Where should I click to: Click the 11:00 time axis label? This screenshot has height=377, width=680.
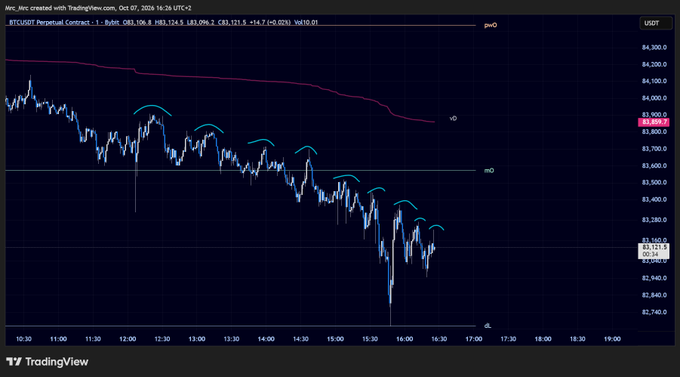pos(58,339)
